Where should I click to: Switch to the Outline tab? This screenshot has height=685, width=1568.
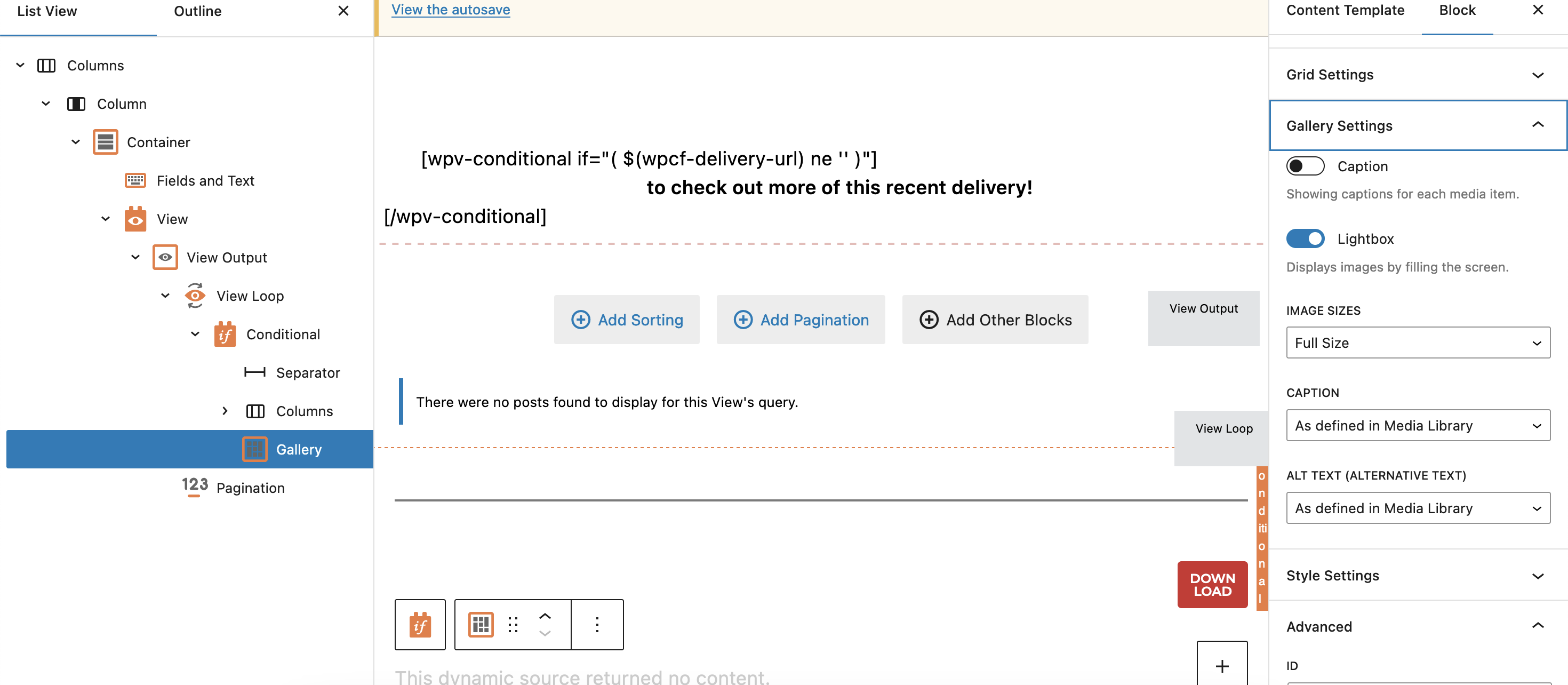[197, 12]
